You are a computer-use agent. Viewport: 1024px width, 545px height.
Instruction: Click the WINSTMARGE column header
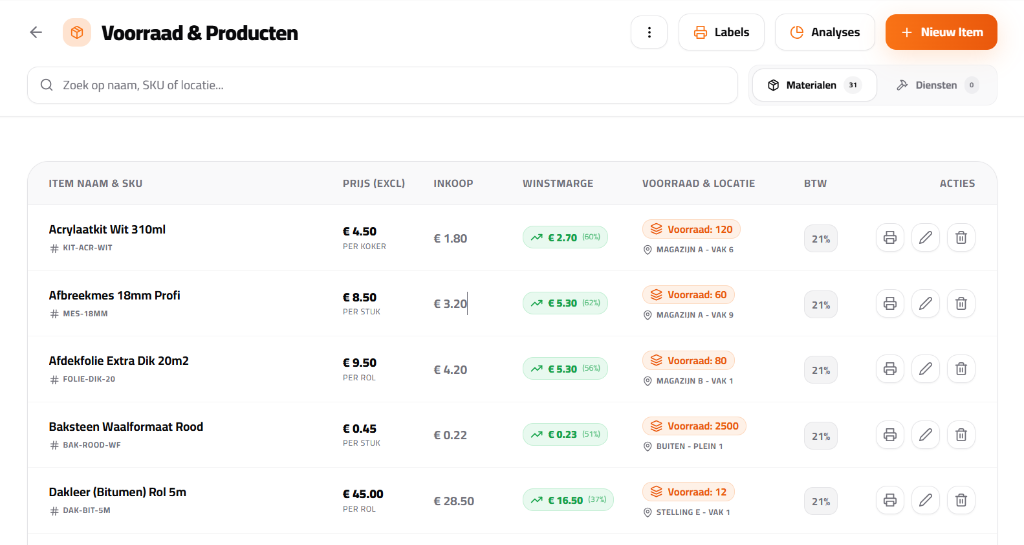[558, 183]
